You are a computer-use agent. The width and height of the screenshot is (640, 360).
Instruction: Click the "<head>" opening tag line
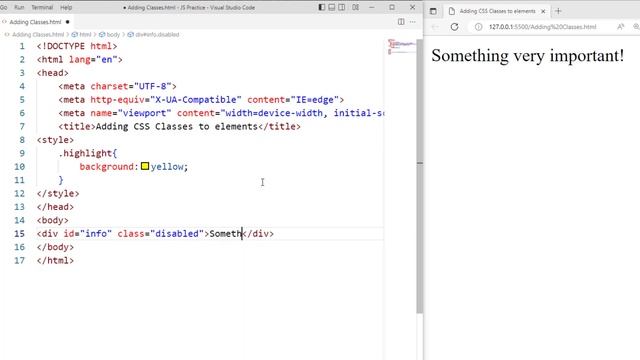tap(53, 73)
